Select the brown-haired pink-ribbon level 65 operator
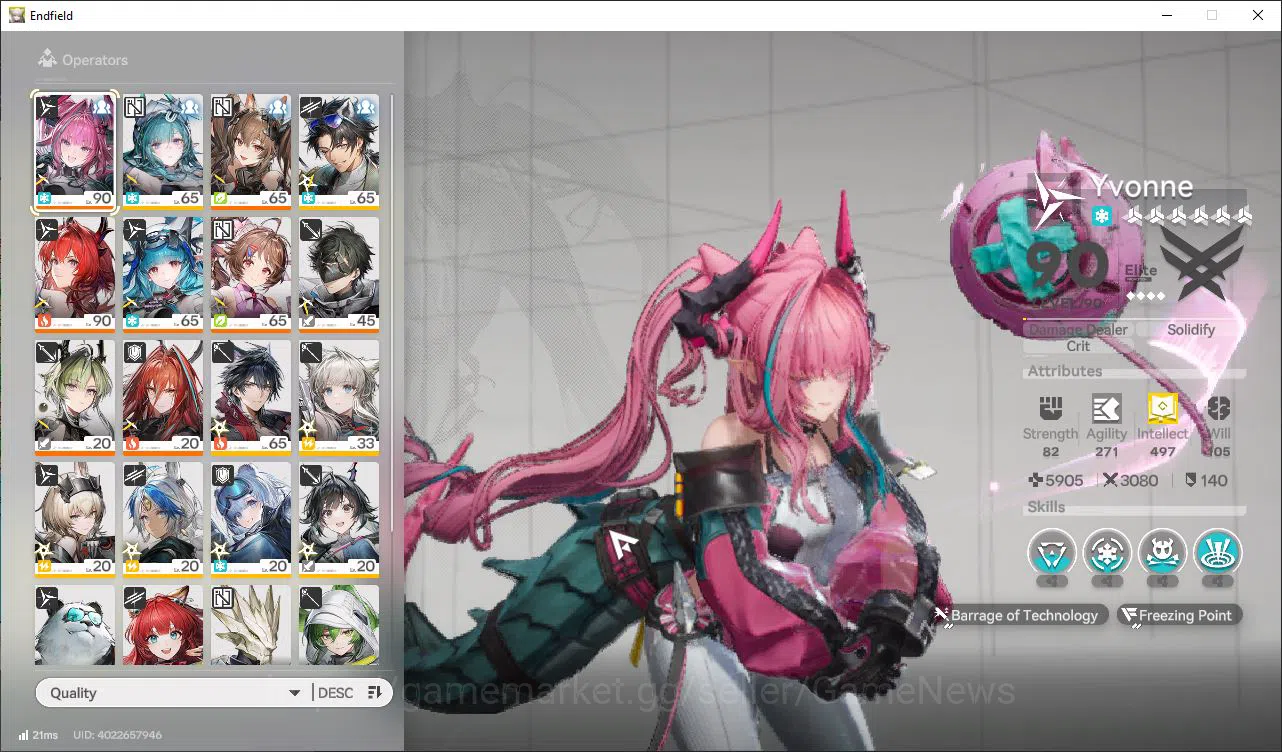Viewport: 1282px width, 752px height. (x=251, y=274)
